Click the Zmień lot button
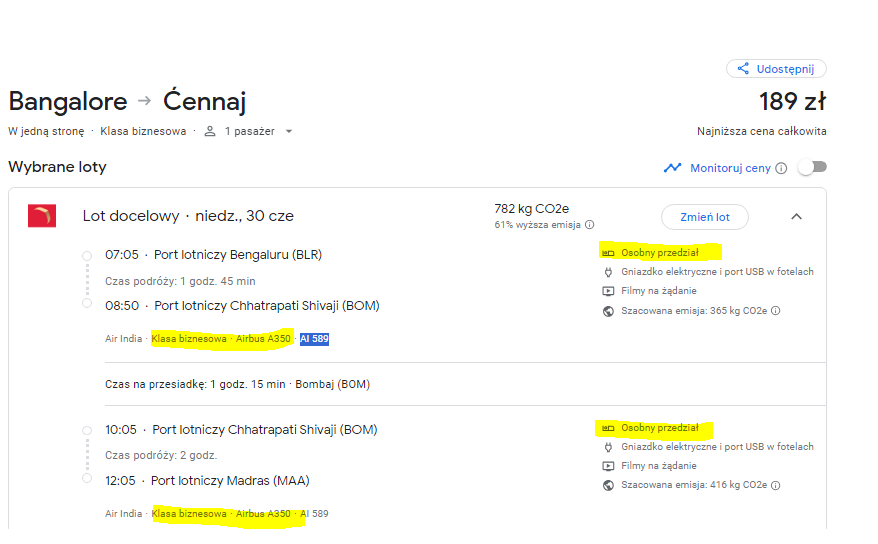 (x=704, y=217)
